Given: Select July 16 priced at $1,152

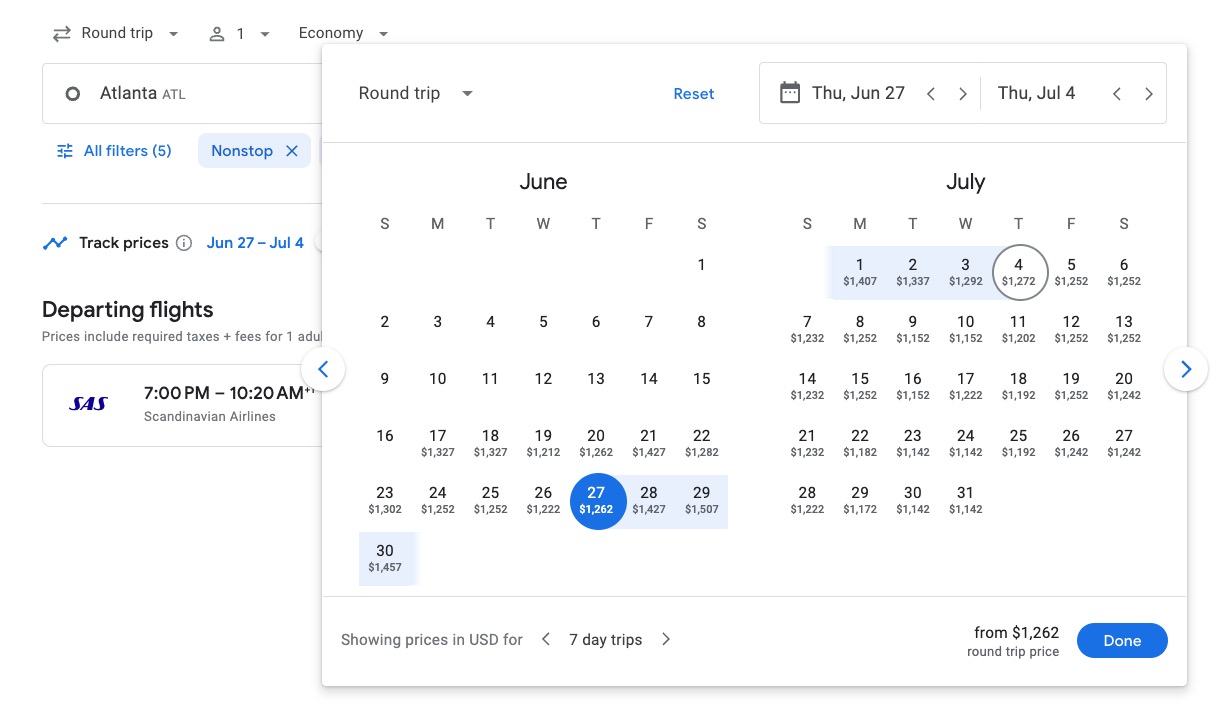Looking at the screenshot, I should click(912, 386).
